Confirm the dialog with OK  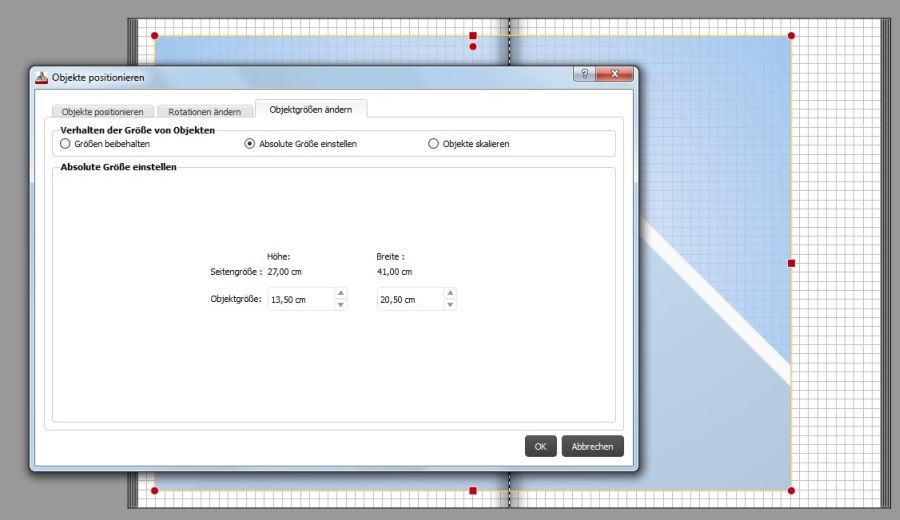[540, 447]
